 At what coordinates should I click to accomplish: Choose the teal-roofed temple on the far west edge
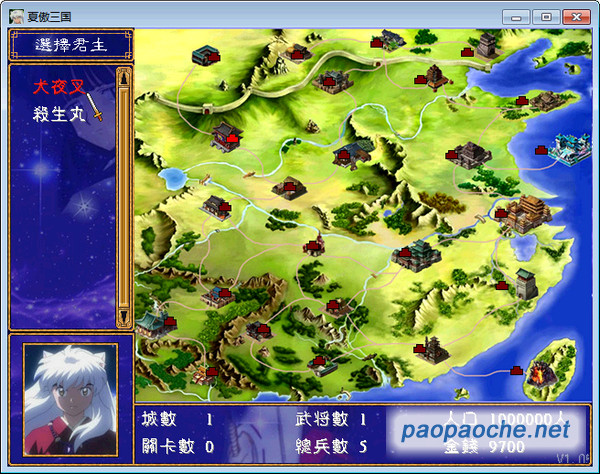coord(155,324)
